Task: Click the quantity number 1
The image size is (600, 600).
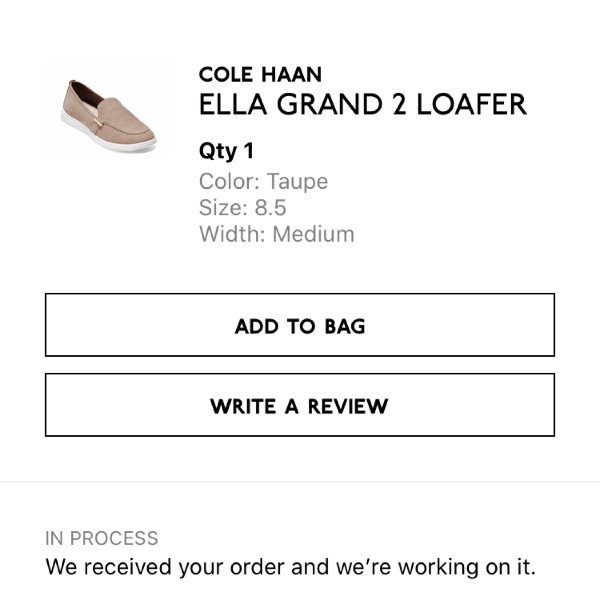Action: click(249, 151)
